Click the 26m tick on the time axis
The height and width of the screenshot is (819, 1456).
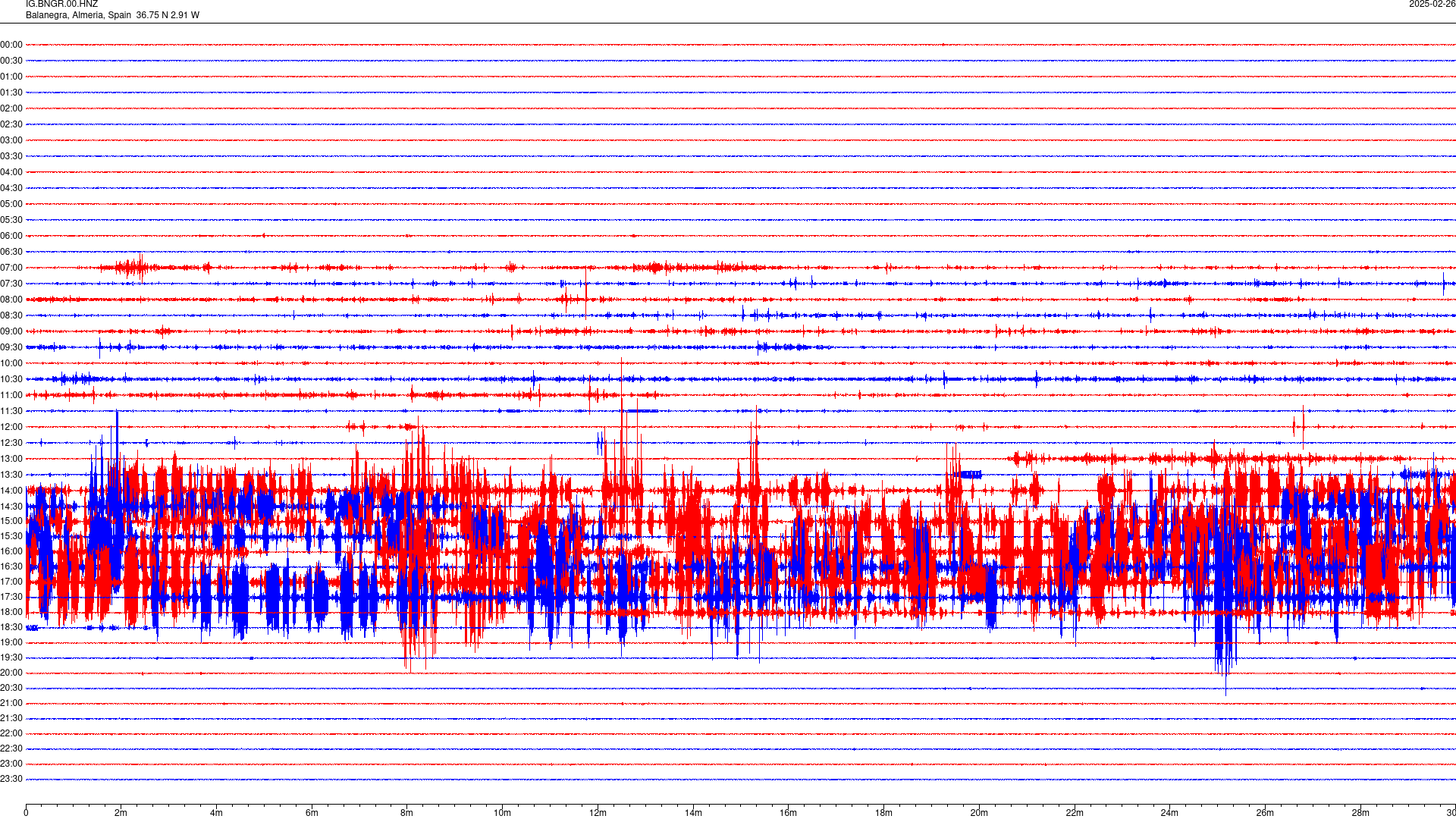(1265, 813)
